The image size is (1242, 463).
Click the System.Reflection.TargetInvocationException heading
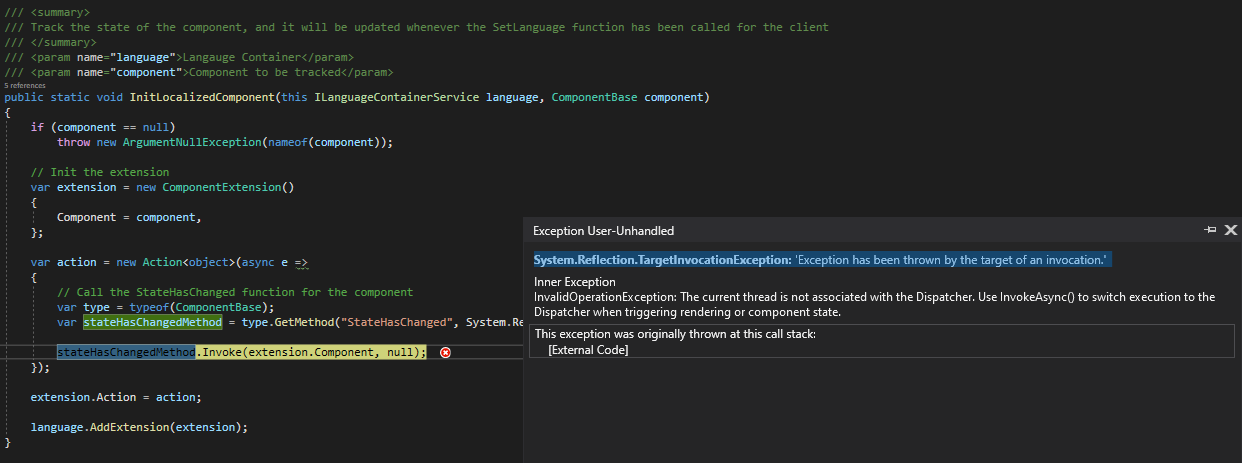[662, 260]
